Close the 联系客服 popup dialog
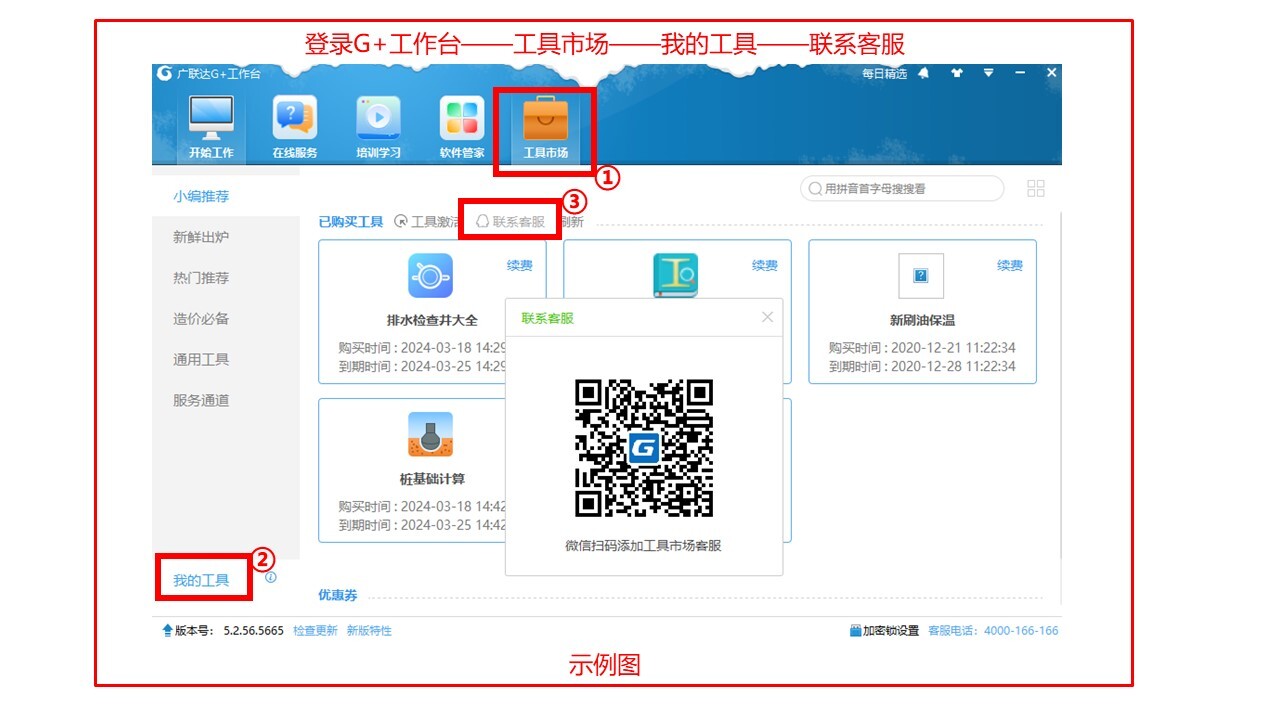The height and width of the screenshot is (720, 1280). (x=767, y=317)
